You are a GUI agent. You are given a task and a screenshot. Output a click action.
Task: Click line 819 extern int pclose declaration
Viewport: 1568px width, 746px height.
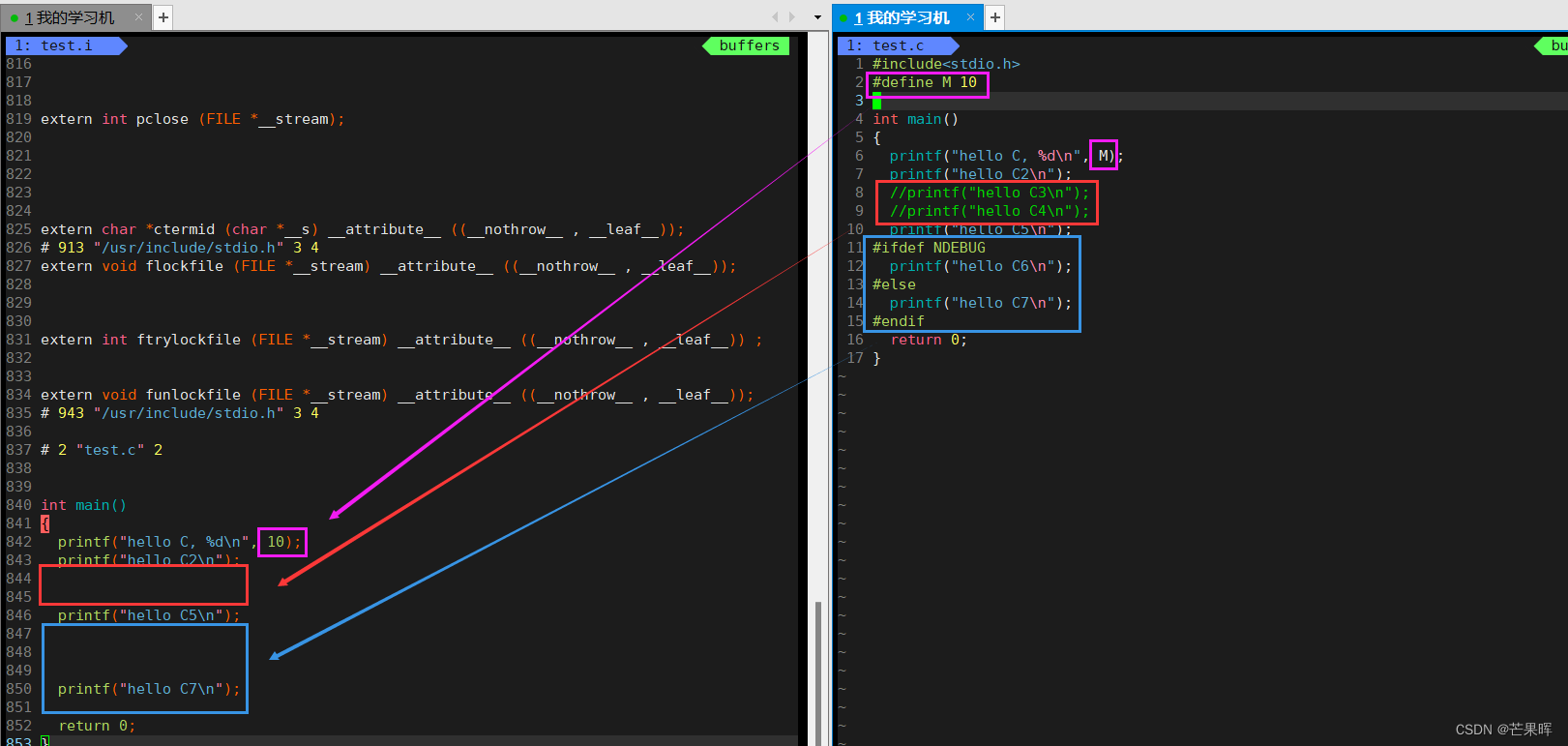(x=192, y=119)
